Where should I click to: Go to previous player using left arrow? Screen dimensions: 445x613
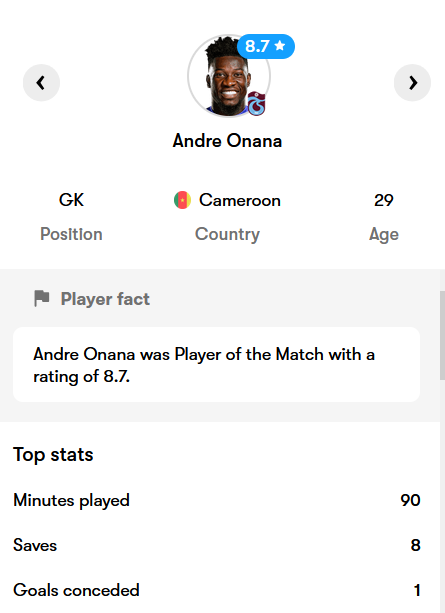(x=41, y=83)
